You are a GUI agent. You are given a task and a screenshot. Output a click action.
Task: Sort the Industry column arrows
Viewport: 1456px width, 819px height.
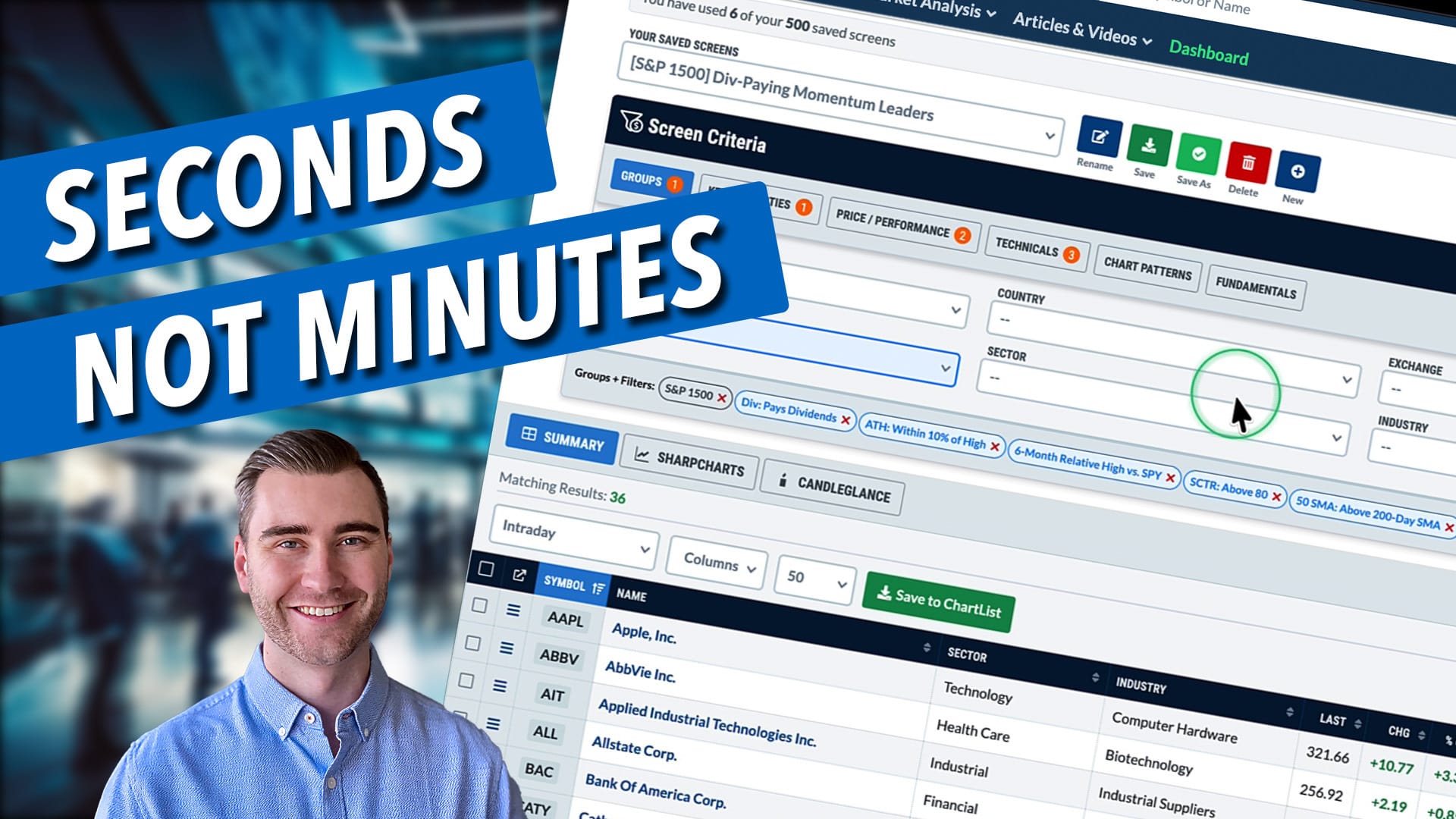1290,712
